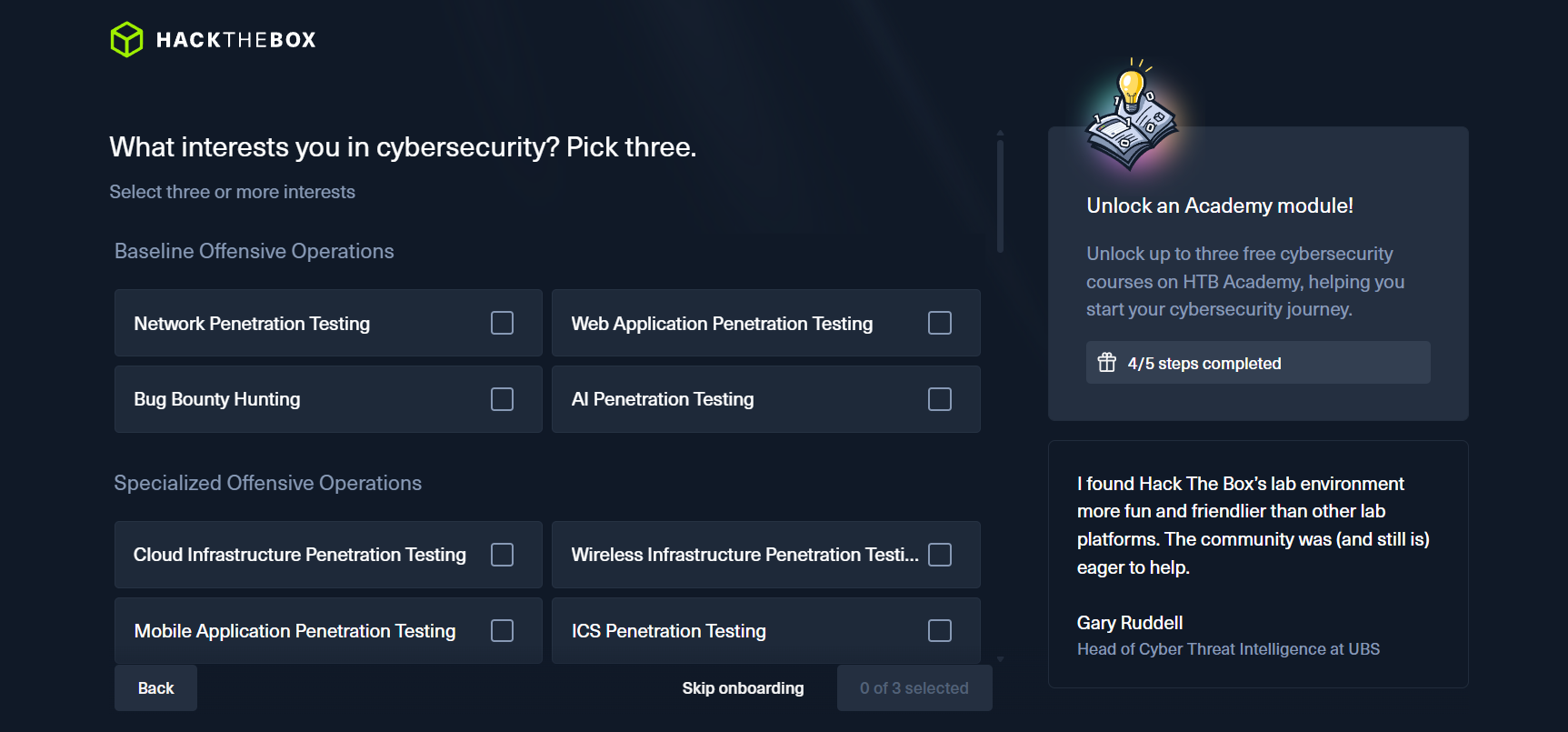The image size is (1568, 732).
Task: Click the lightbulb book Academy illustration
Action: 1132,116
